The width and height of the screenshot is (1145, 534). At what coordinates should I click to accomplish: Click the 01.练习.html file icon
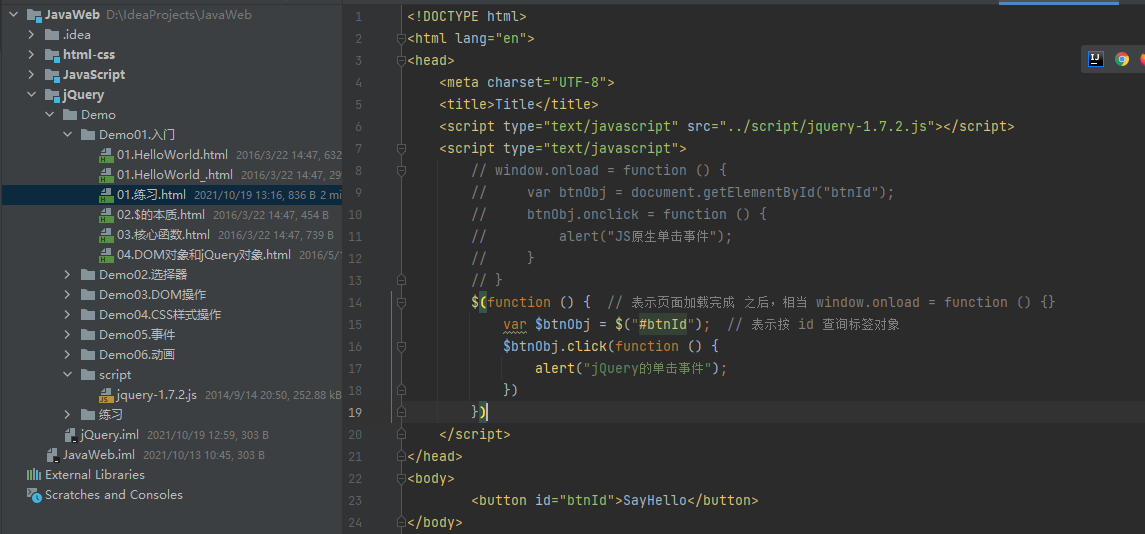tap(107, 195)
